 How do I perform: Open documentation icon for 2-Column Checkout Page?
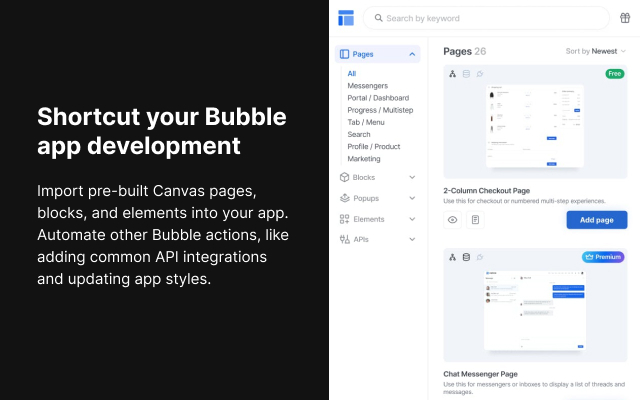[475, 220]
